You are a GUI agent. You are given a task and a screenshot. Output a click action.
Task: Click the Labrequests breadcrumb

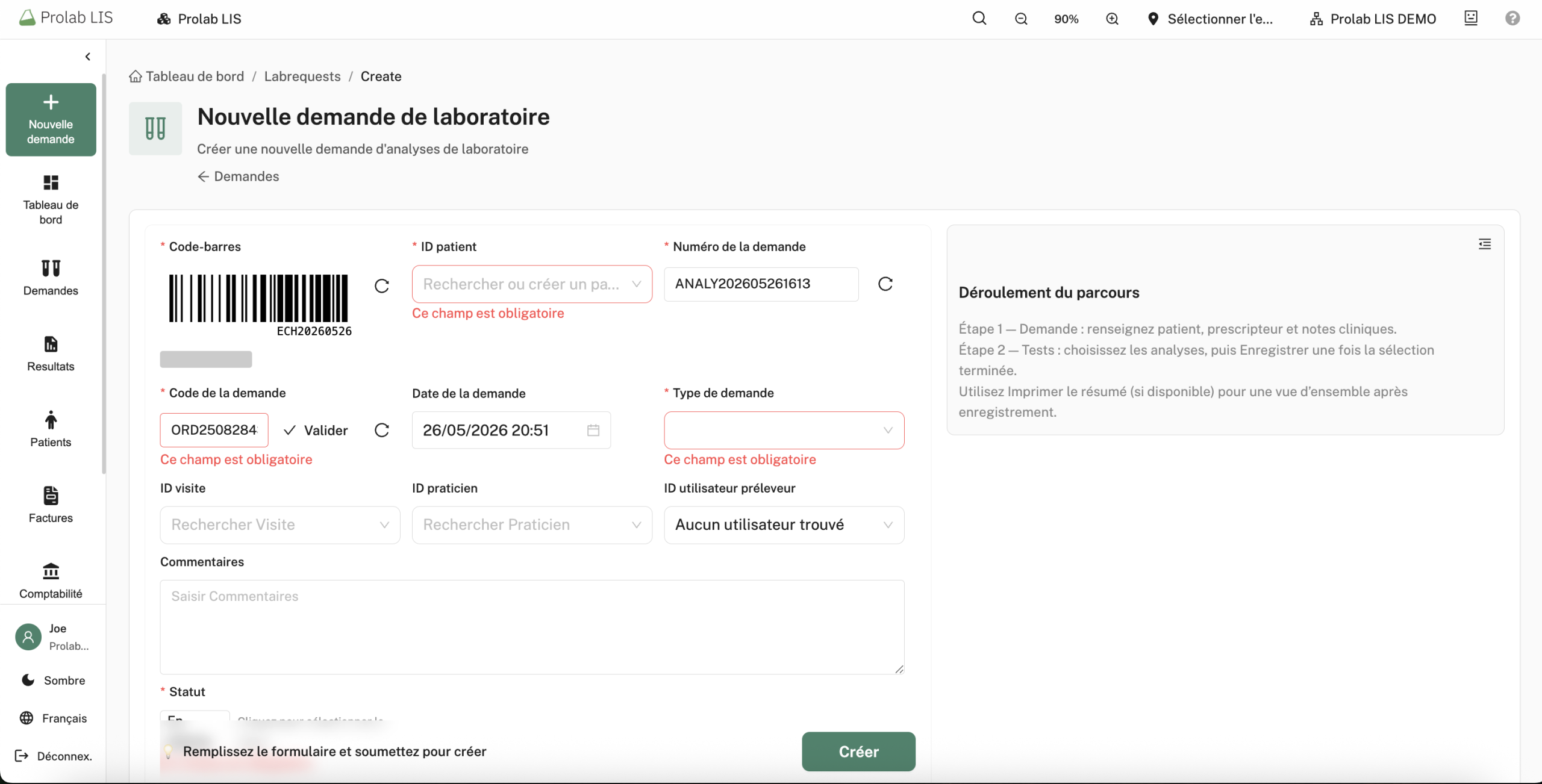tap(302, 76)
